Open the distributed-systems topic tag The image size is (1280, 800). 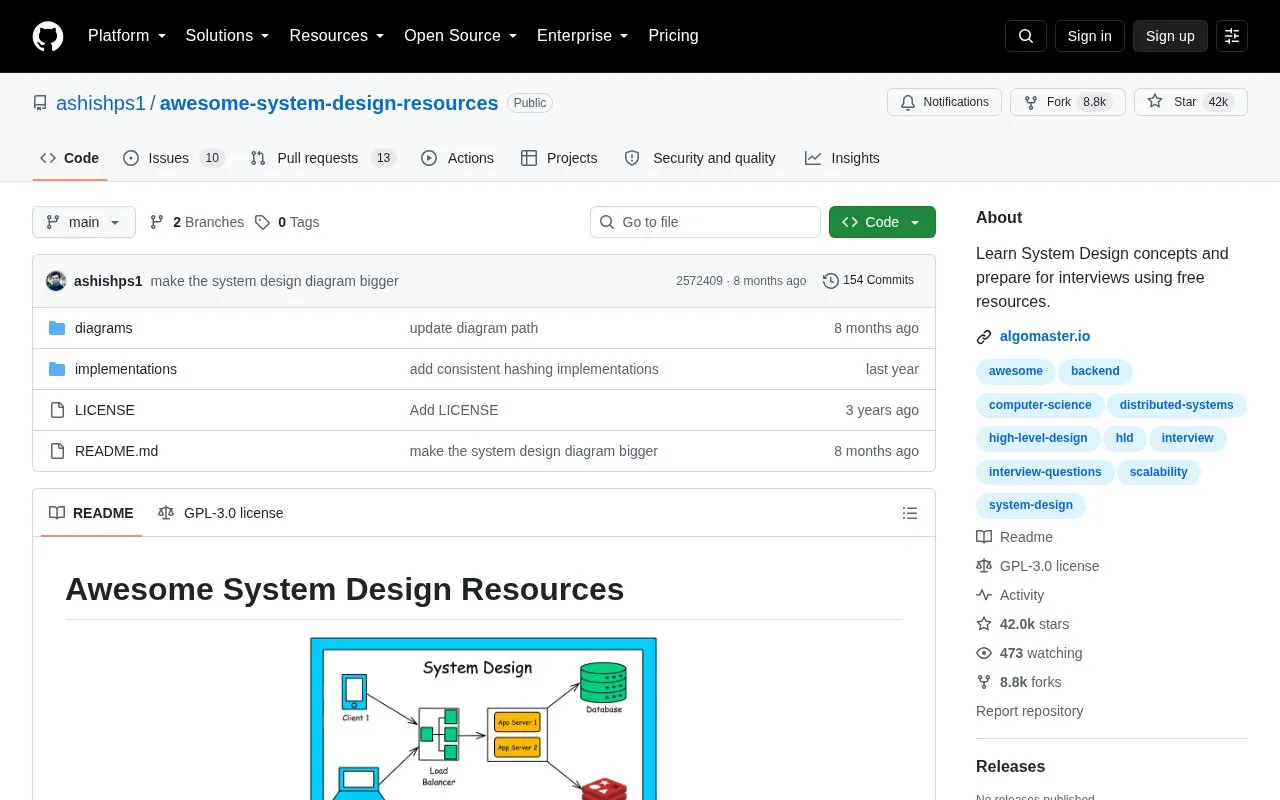coord(1177,405)
